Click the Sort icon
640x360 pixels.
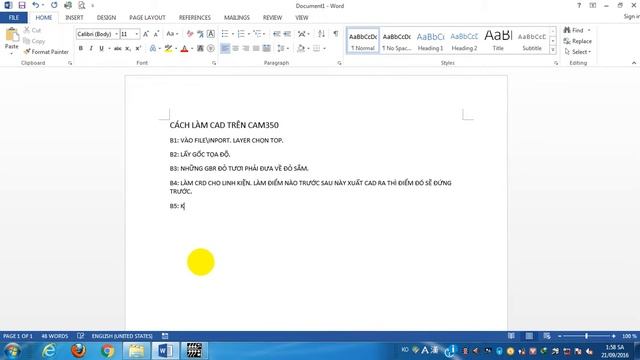click(321, 34)
